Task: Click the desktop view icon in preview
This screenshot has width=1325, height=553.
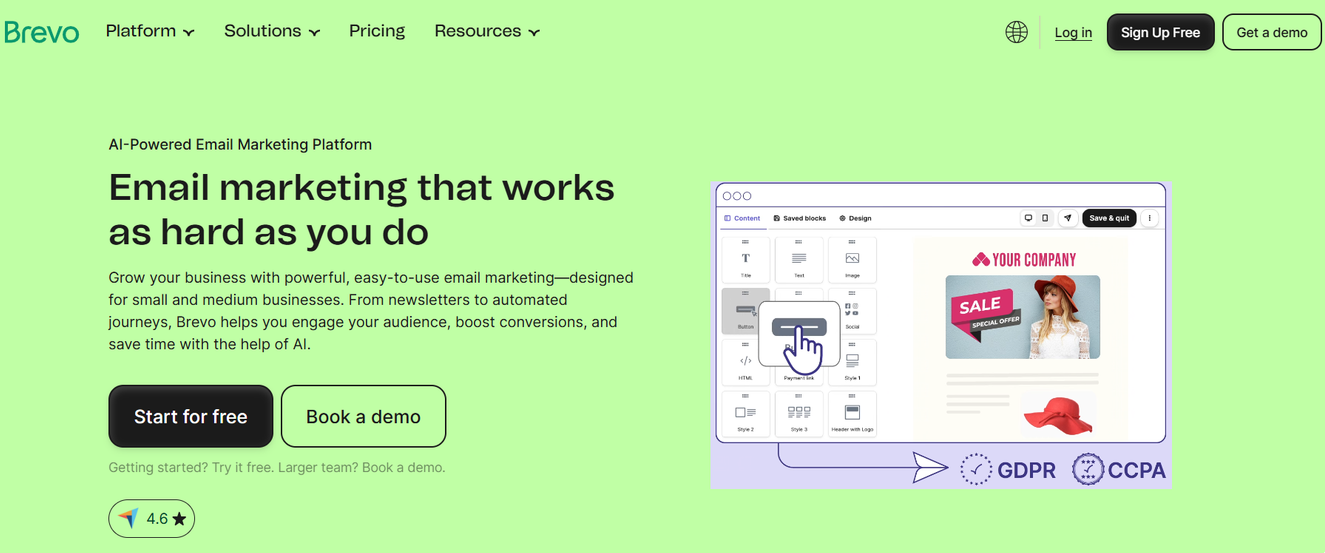Action: (1028, 218)
